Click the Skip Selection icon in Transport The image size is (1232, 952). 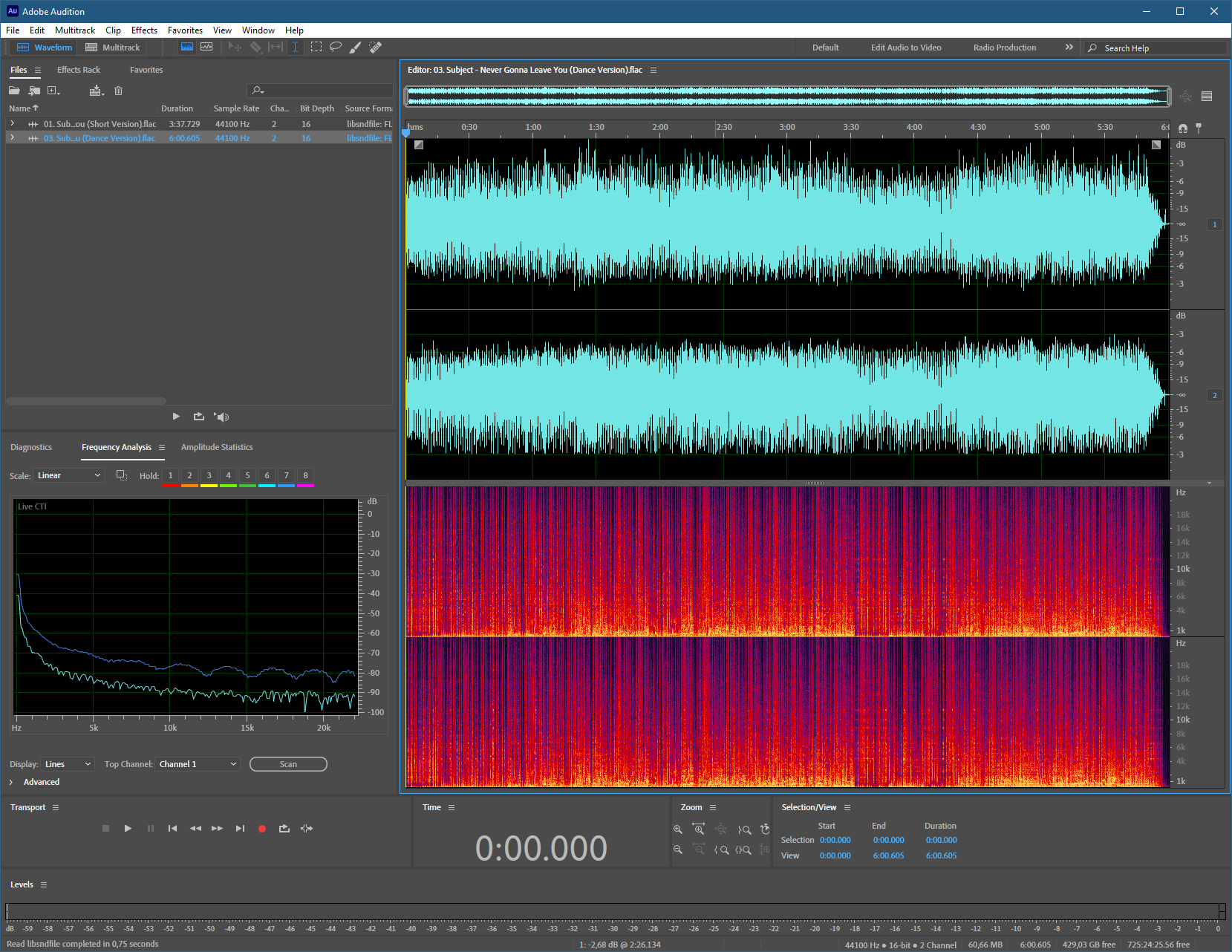pyautogui.click(x=307, y=828)
